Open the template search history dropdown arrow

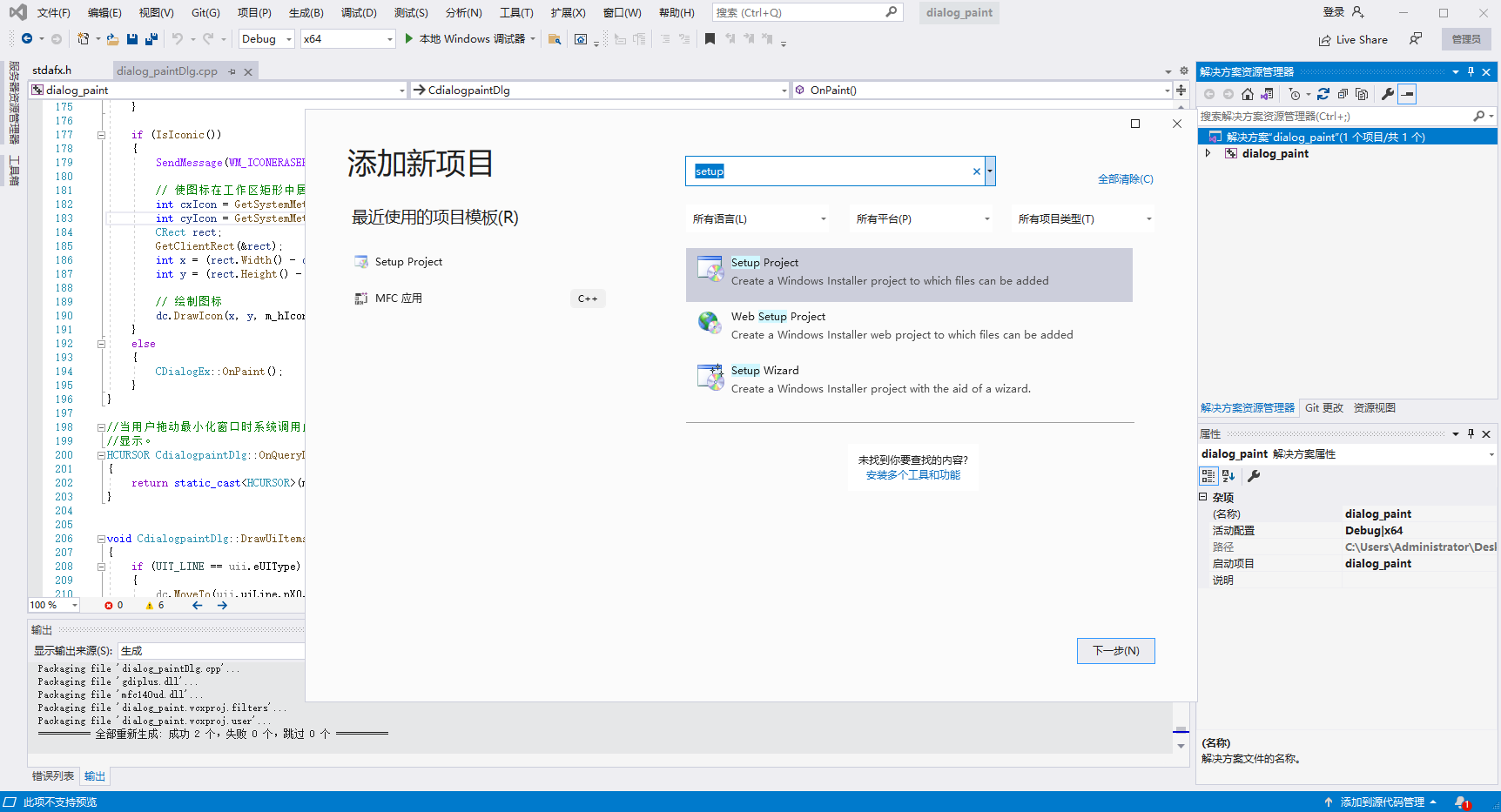tap(990, 171)
